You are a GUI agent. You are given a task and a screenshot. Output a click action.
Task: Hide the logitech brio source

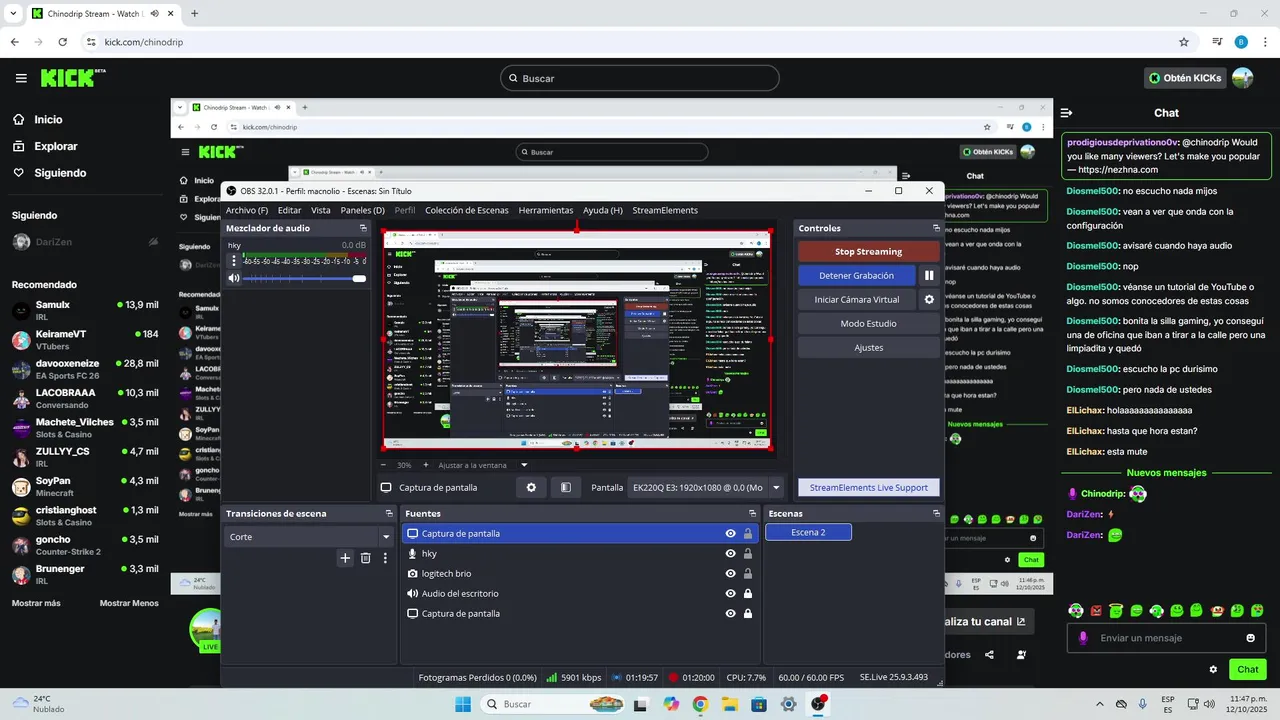click(x=731, y=574)
